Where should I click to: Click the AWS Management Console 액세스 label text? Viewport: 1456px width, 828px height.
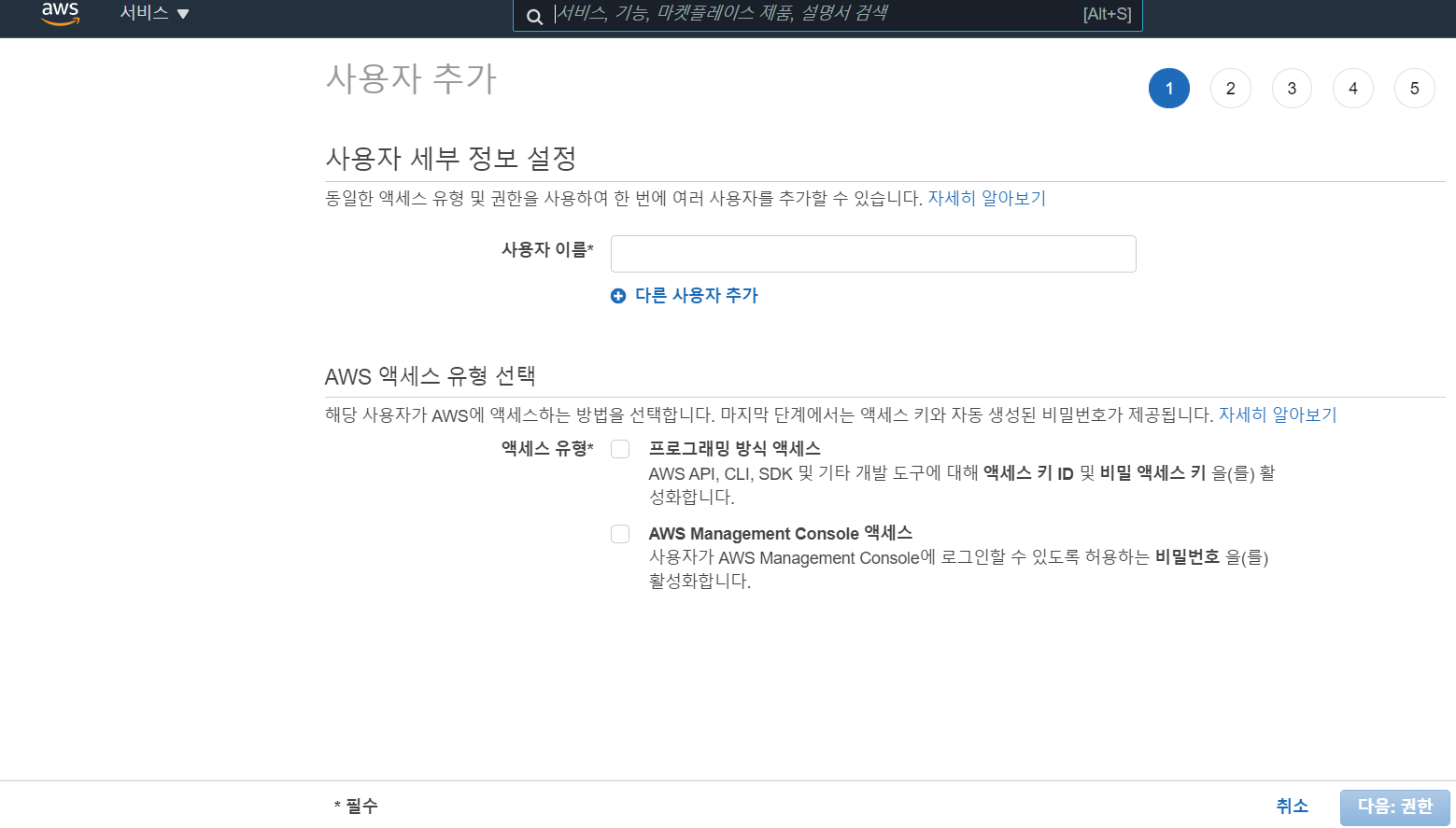[781, 533]
